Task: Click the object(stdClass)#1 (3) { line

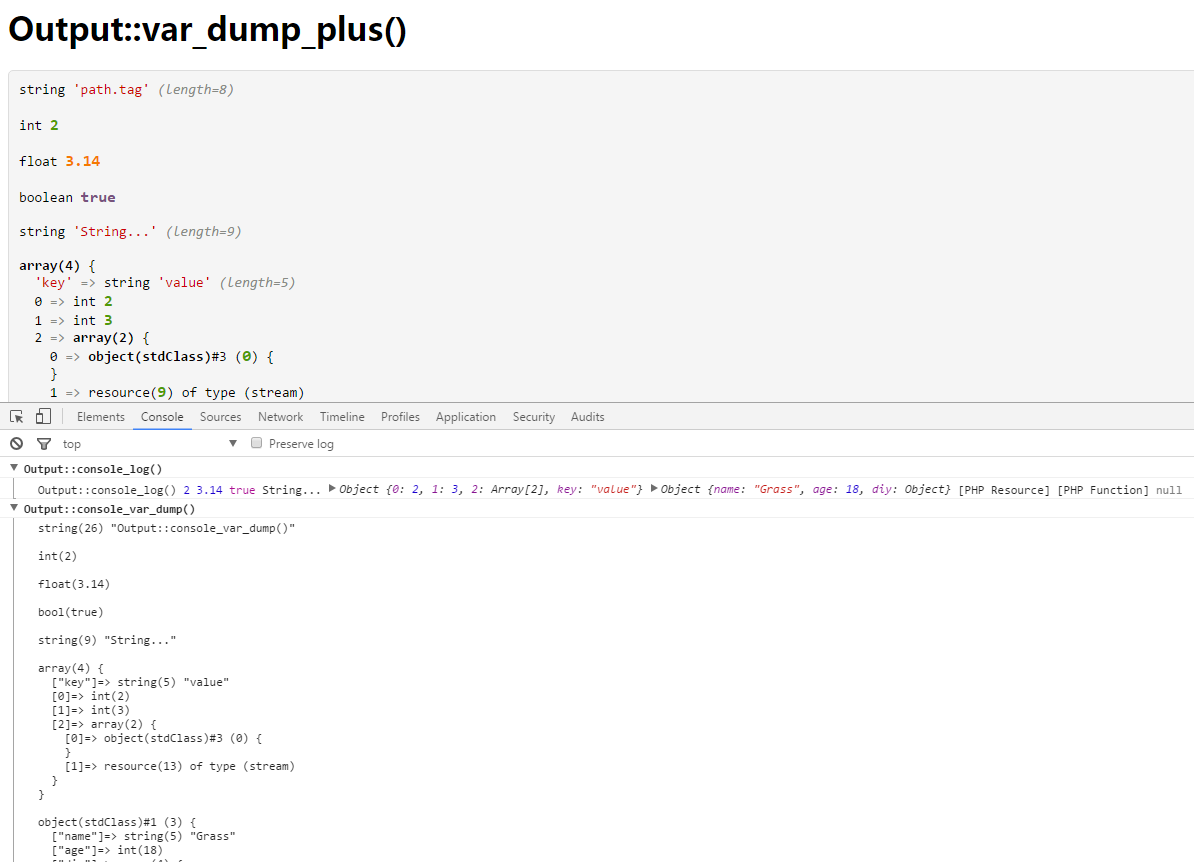Action: point(117,822)
